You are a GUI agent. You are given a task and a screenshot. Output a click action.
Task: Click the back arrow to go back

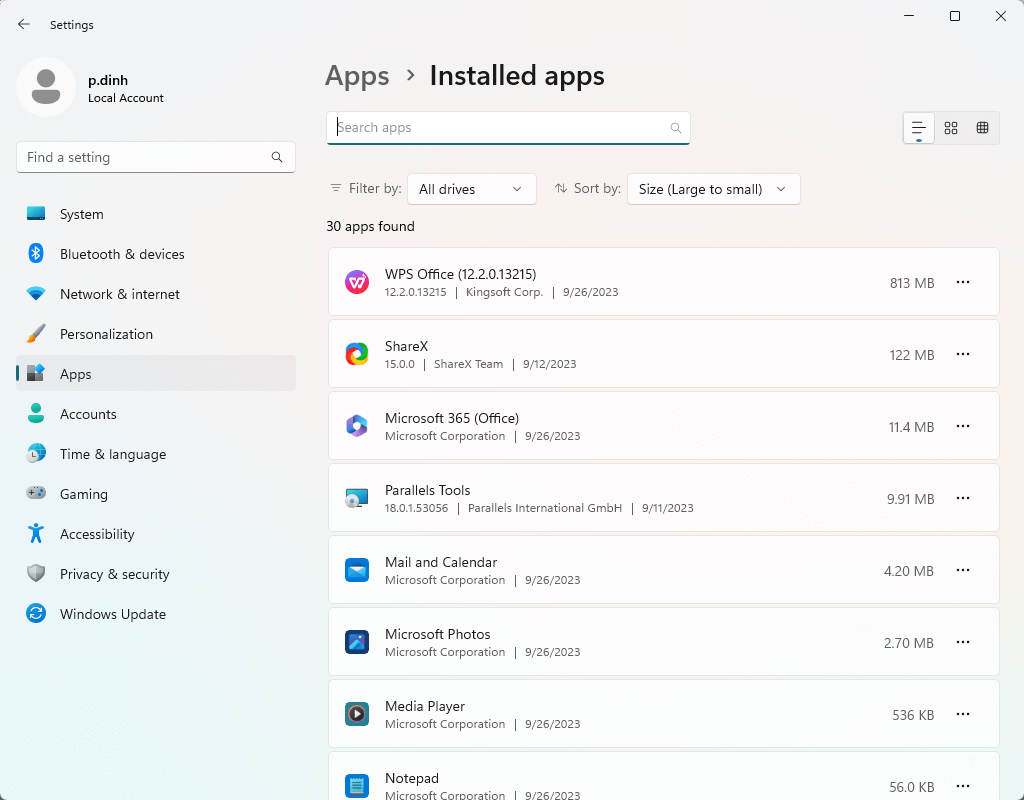tap(23, 24)
